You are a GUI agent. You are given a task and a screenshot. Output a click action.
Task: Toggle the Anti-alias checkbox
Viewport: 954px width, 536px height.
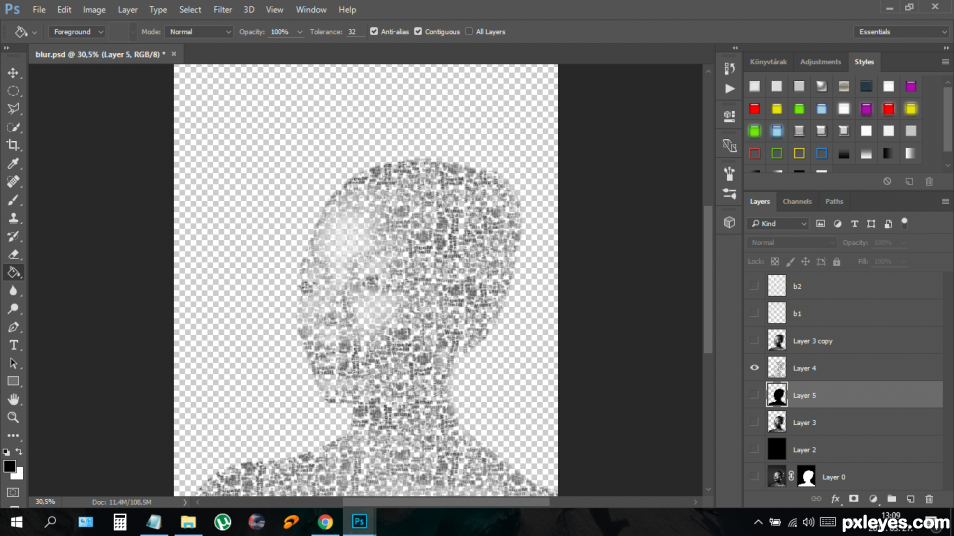point(374,32)
